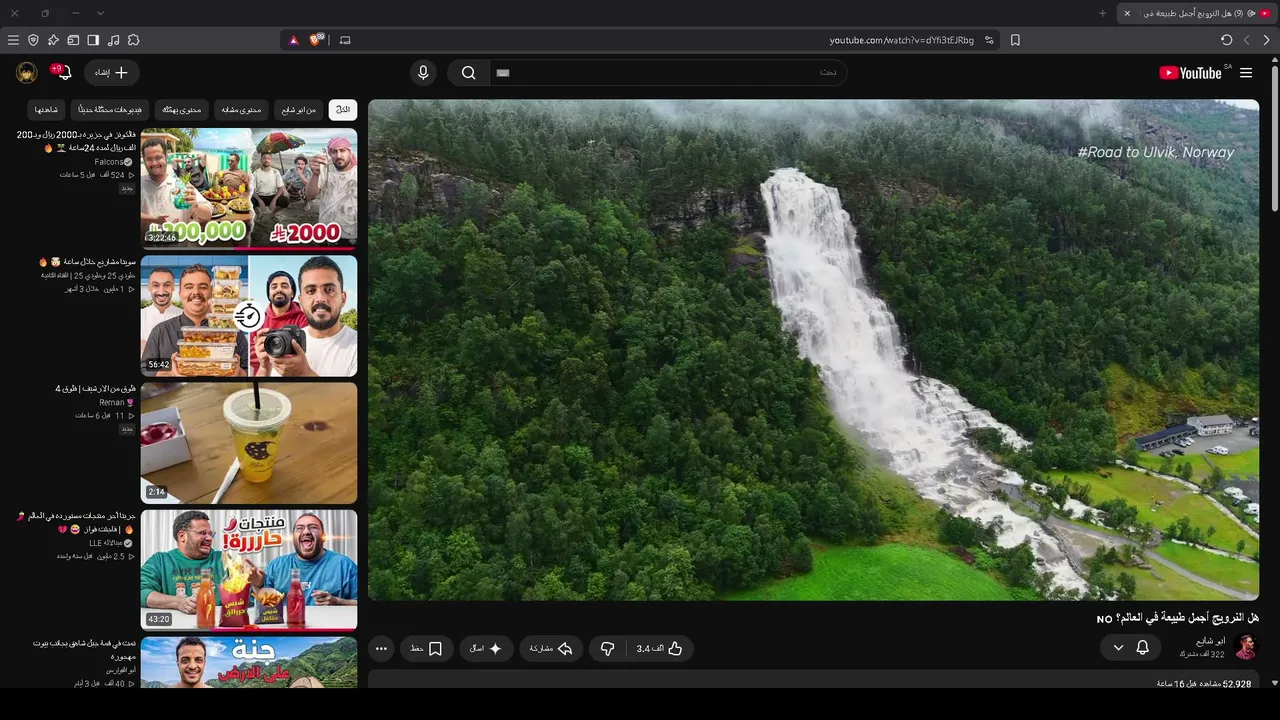Click the إنشاء create button
This screenshot has height=720, width=1280.
tap(112, 73)
